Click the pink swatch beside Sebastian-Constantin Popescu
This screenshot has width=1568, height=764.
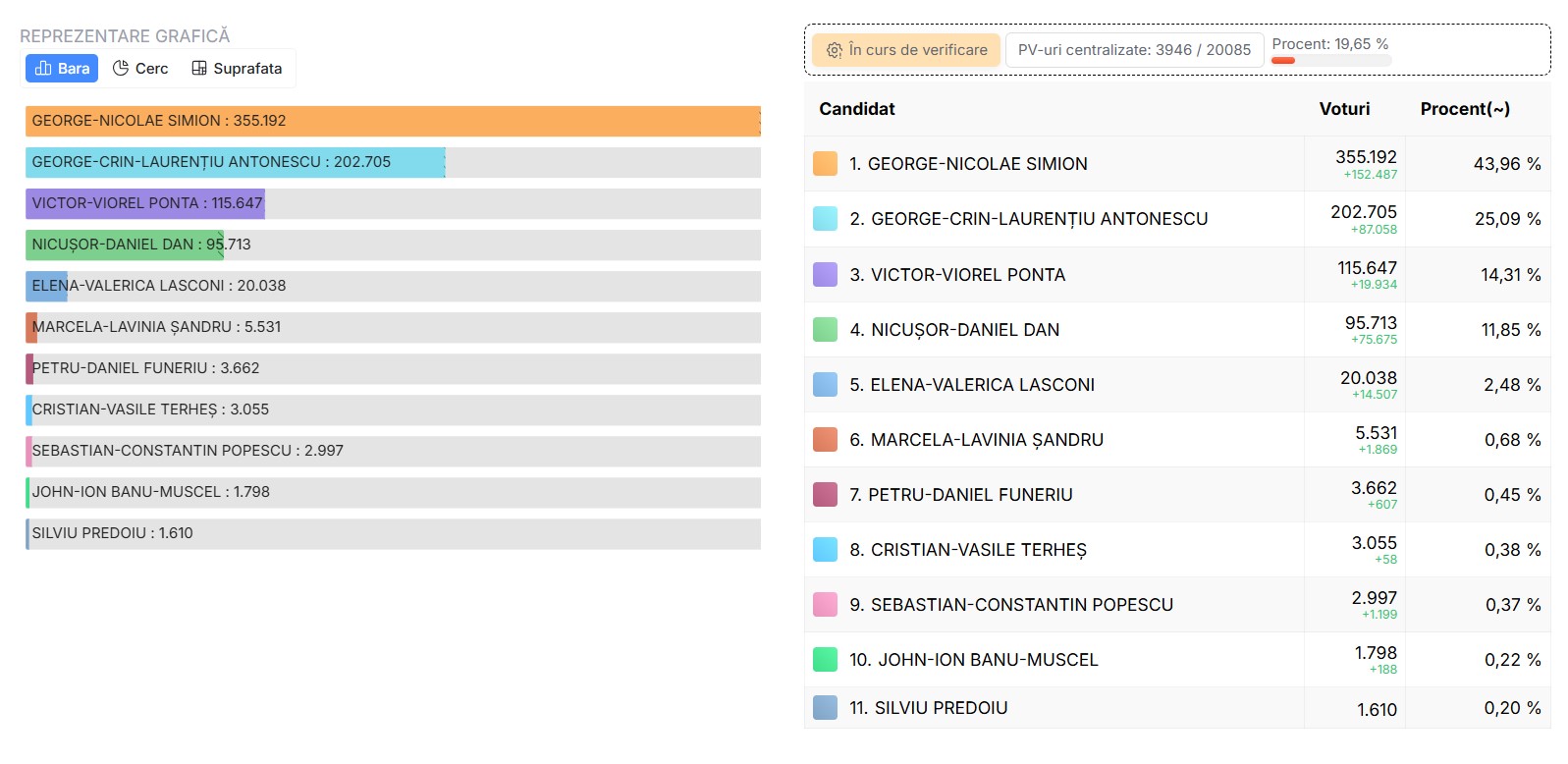click(825, 605)
